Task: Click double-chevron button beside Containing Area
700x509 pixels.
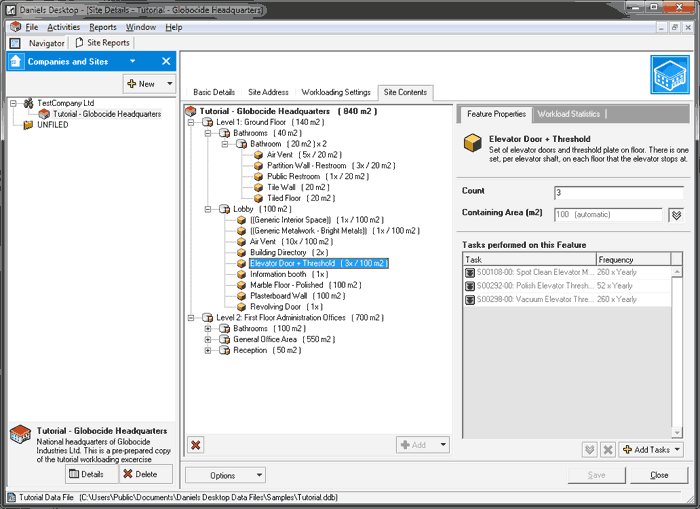Action: 676,215
